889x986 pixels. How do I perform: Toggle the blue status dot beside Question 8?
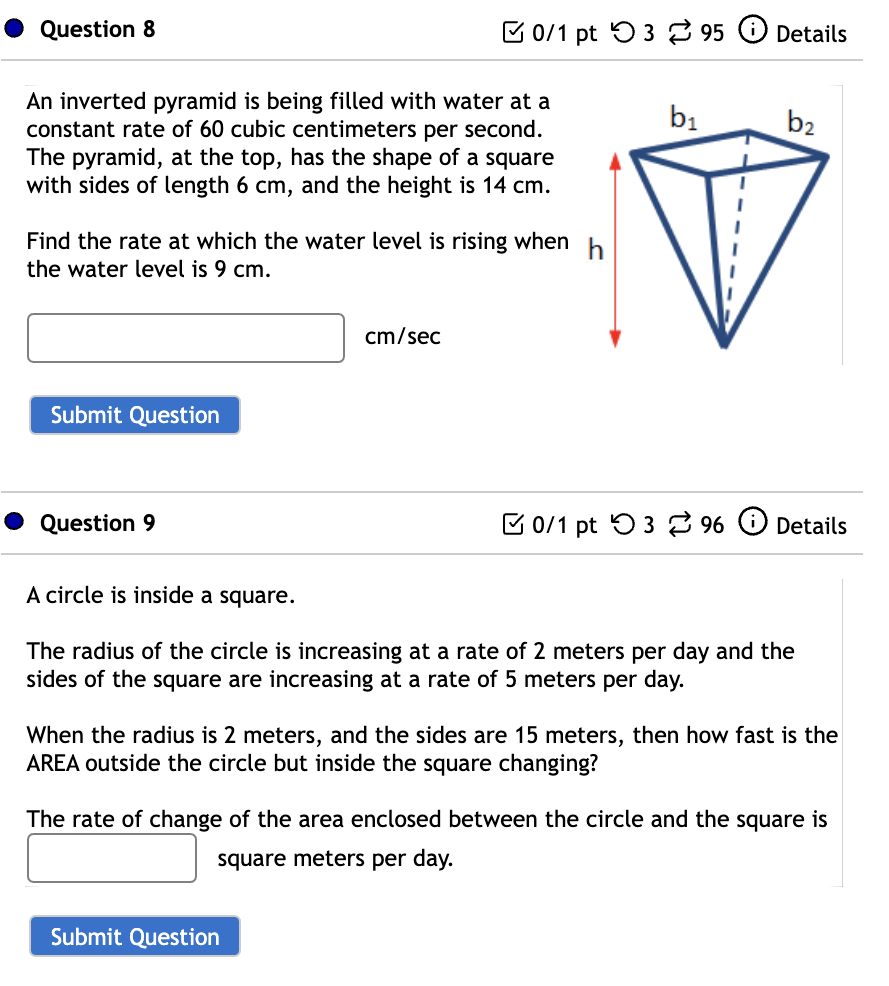[12, 29]
